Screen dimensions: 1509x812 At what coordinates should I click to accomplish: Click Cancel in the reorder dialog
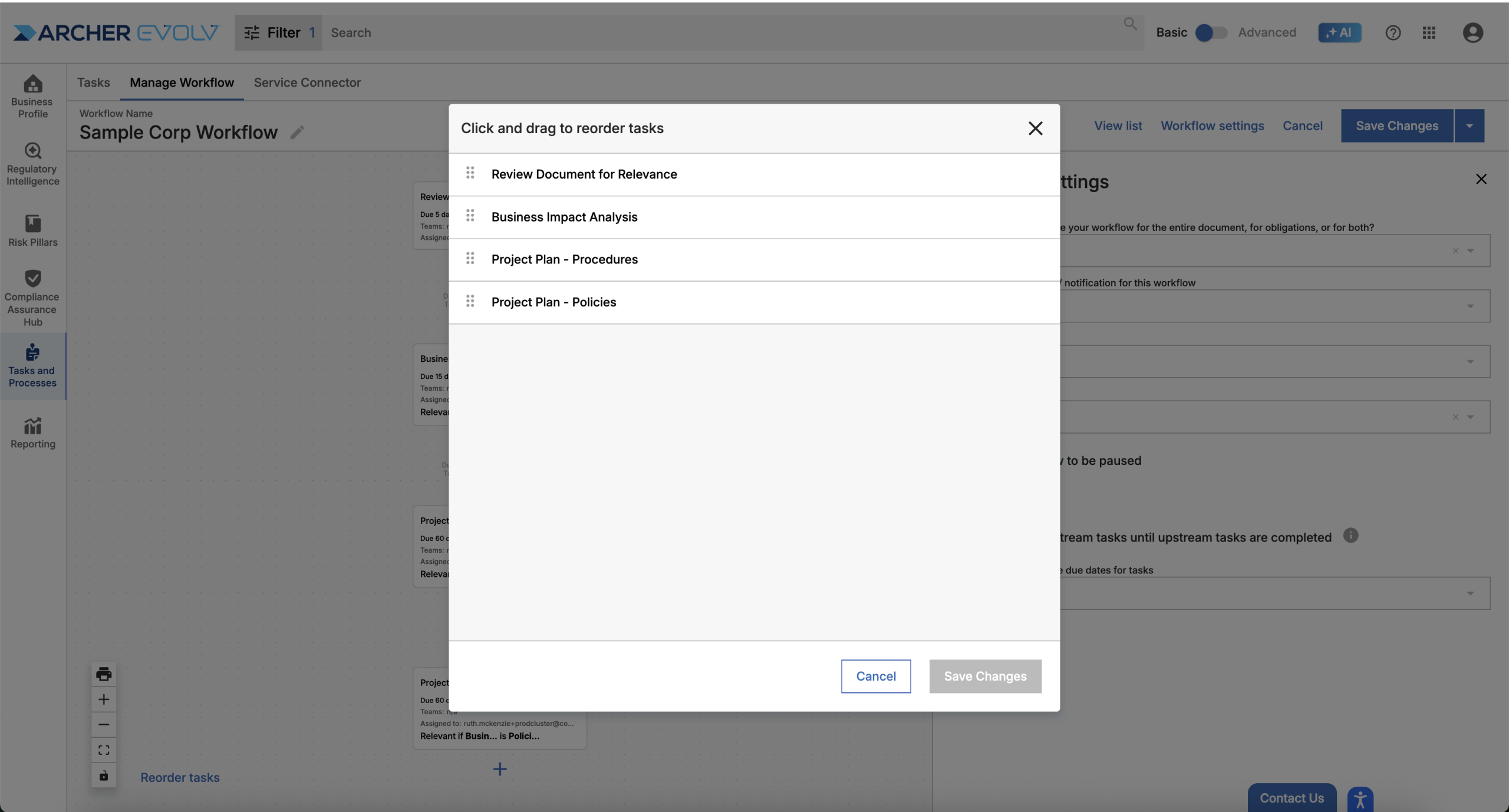876,676
